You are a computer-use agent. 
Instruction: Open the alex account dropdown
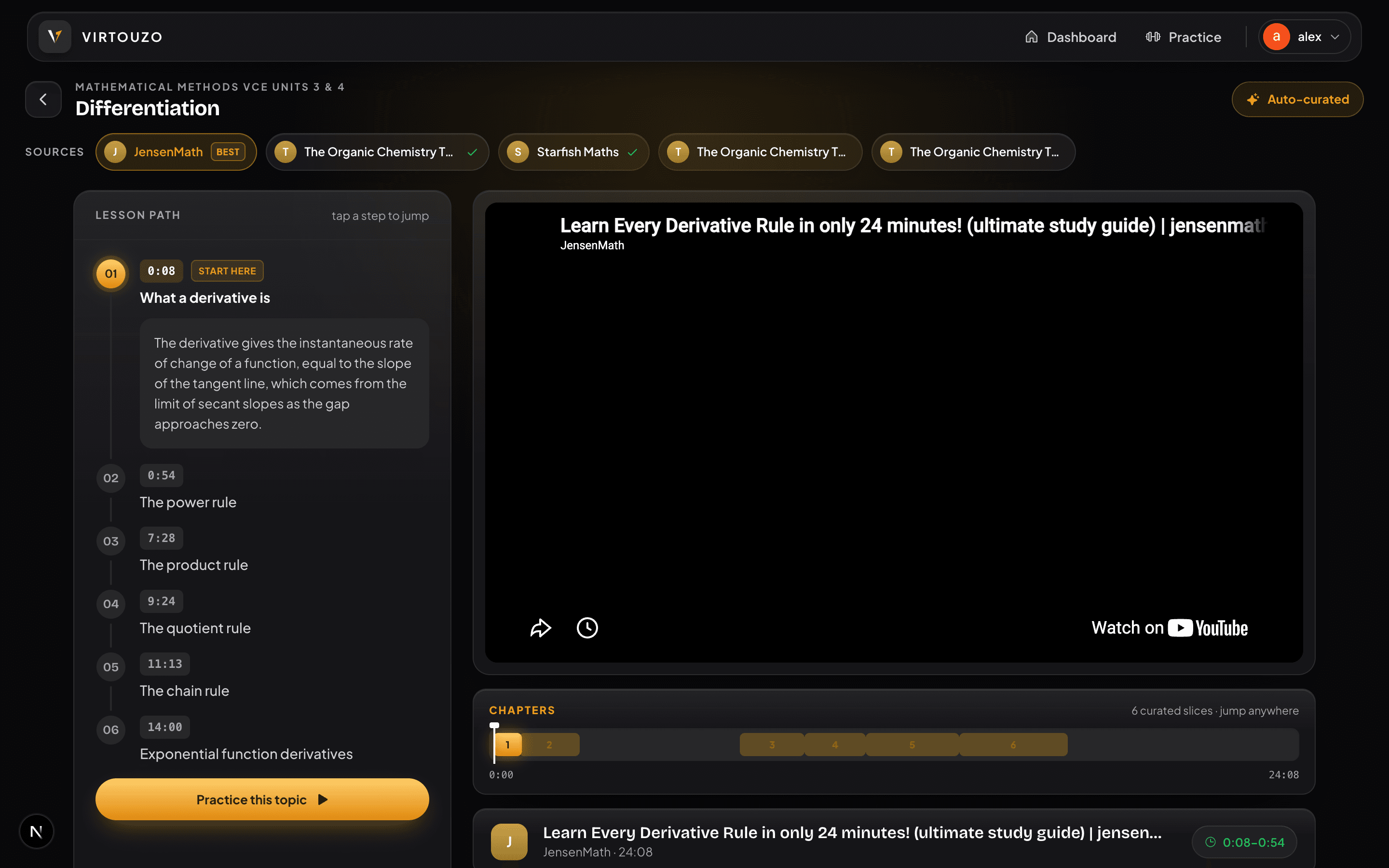coord(1304,37)
